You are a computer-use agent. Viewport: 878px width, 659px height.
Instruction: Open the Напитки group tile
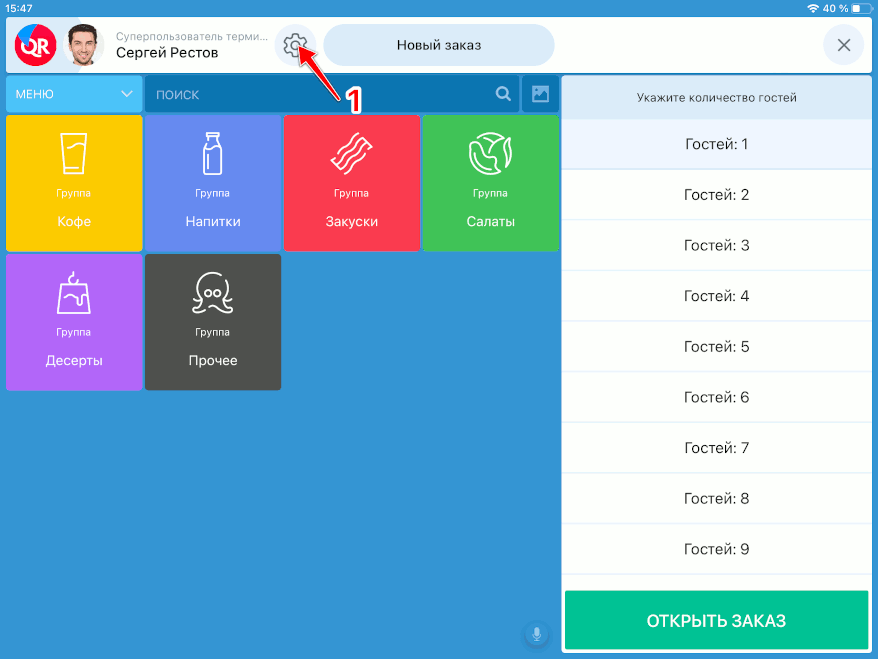point(213,183)
